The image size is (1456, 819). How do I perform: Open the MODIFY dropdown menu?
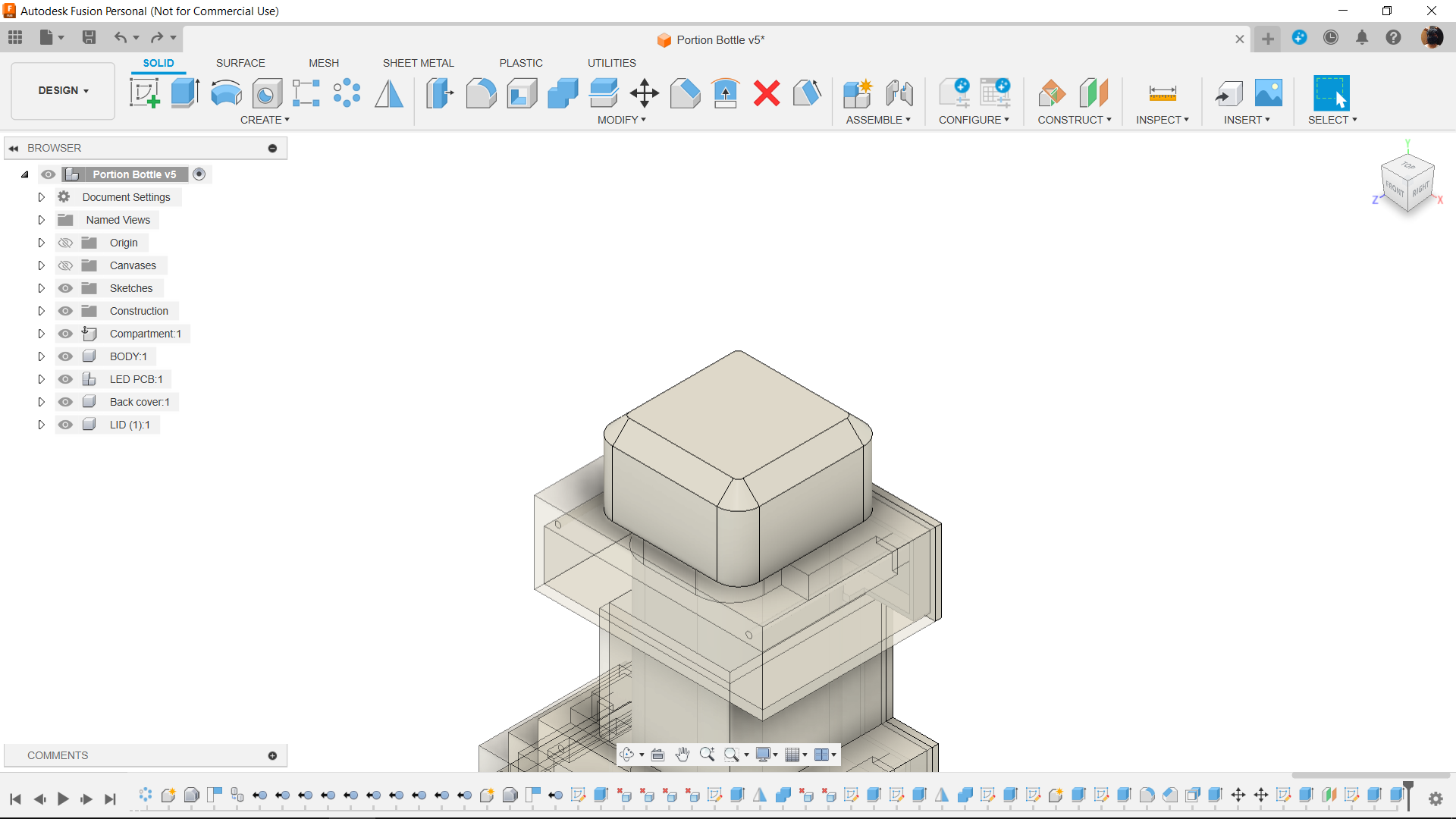point(622,120)
